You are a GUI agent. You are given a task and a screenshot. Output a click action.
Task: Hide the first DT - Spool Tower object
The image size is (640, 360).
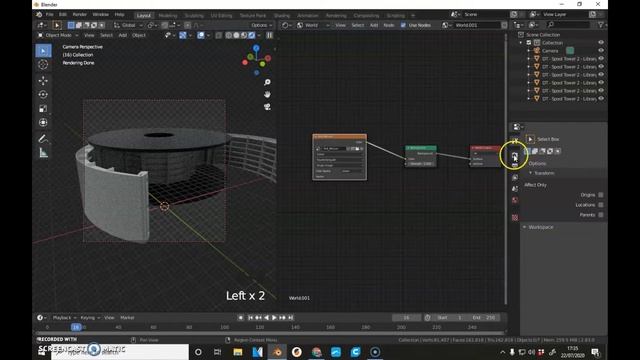point(601,59)
